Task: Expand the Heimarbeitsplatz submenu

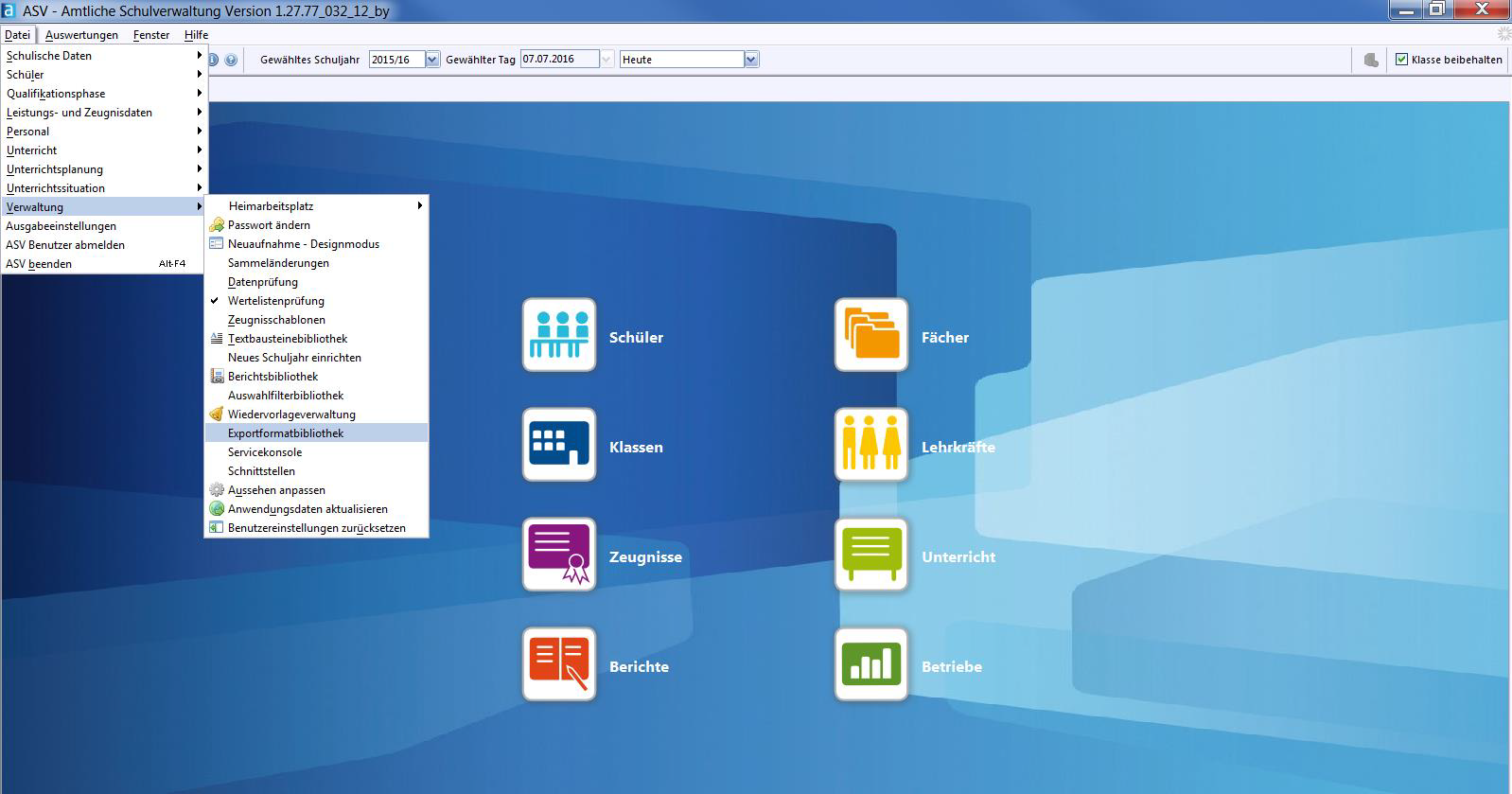Action: pyautogui.click(x=316, y=206)
